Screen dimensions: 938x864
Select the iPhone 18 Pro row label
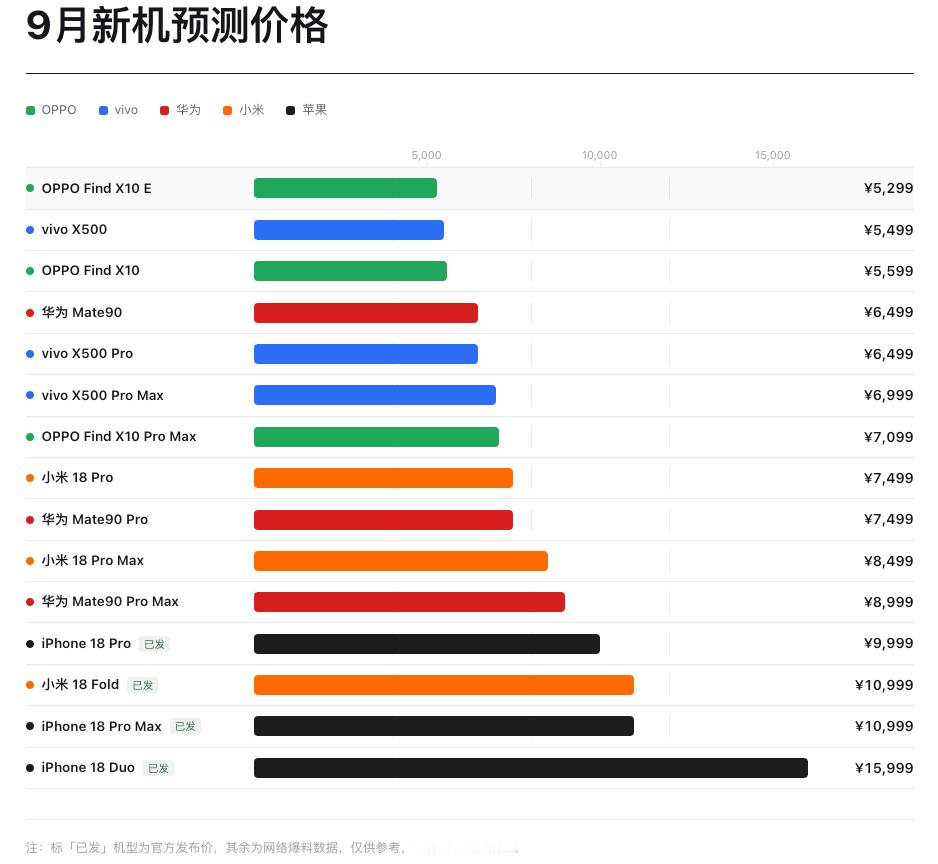(86, 644)
